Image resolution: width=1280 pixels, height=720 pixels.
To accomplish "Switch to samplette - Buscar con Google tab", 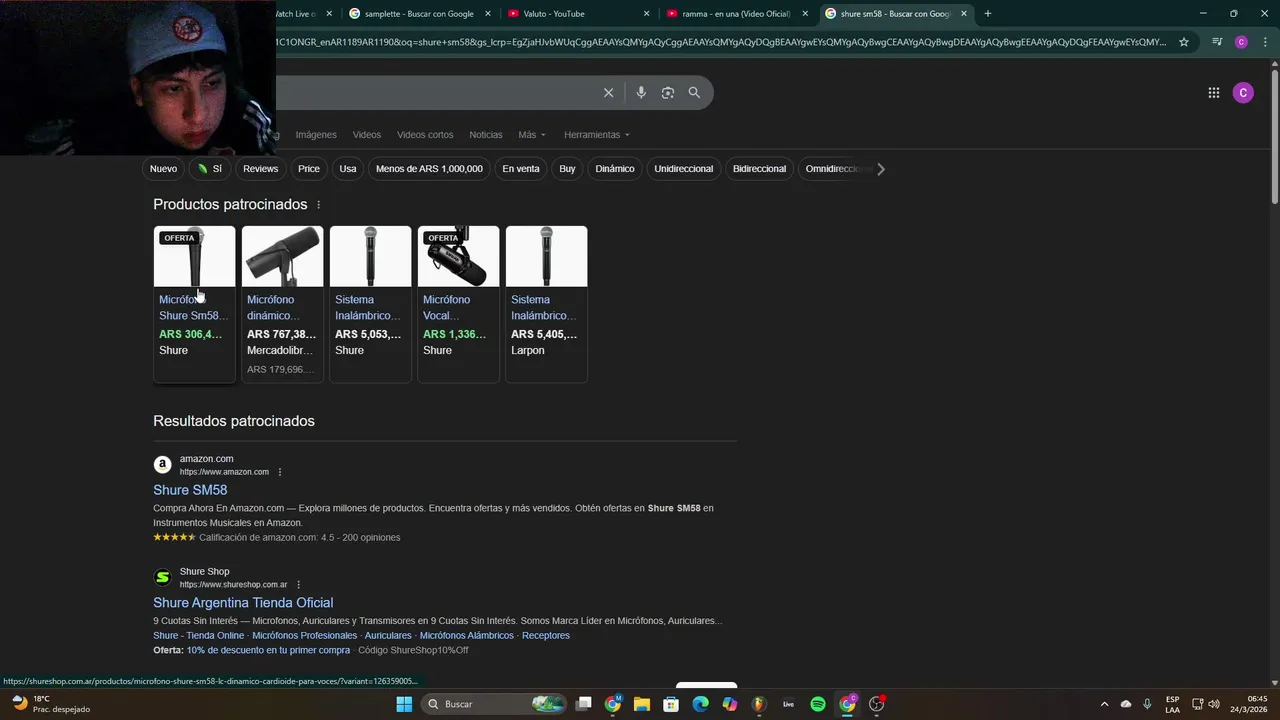I will pyautogui.click(x=419, y=14).
